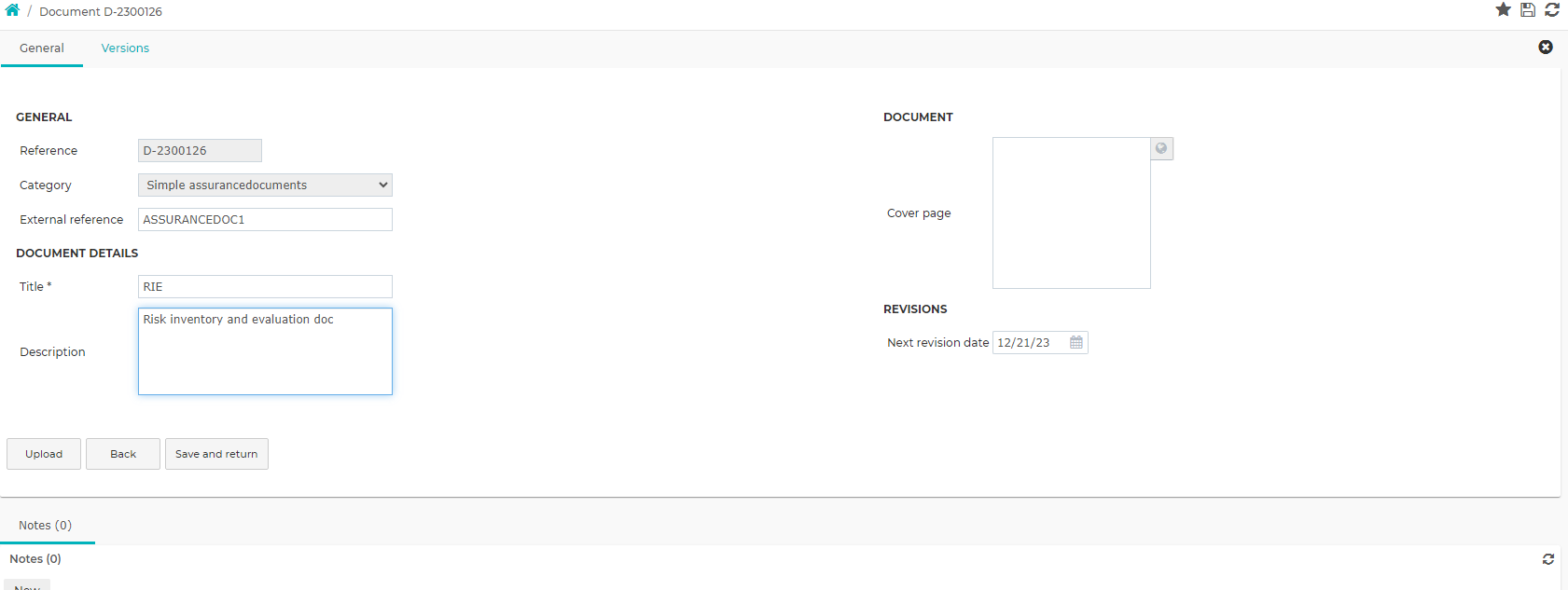This screenshot has height=590, width=1568.
Task: Select the General tab
Action: (x=42, y=48)
